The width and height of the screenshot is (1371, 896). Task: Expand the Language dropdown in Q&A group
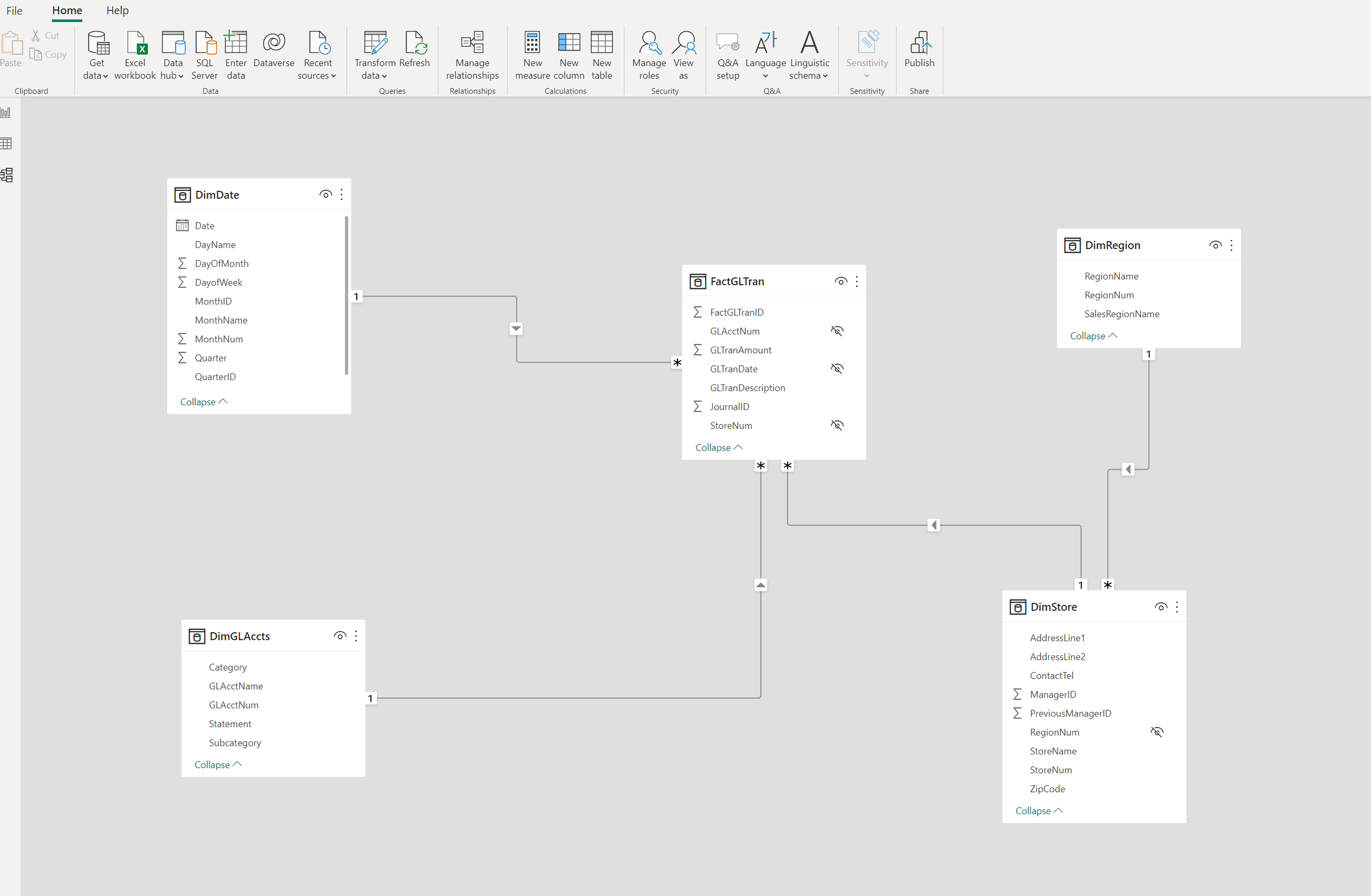pos(765,76)
